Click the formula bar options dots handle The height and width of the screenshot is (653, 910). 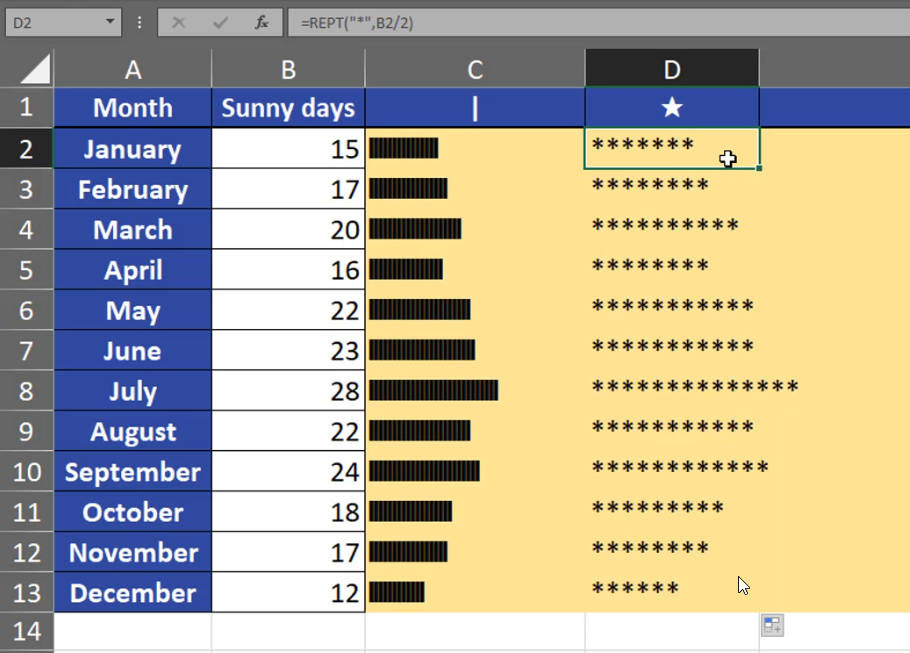[138, 22]
